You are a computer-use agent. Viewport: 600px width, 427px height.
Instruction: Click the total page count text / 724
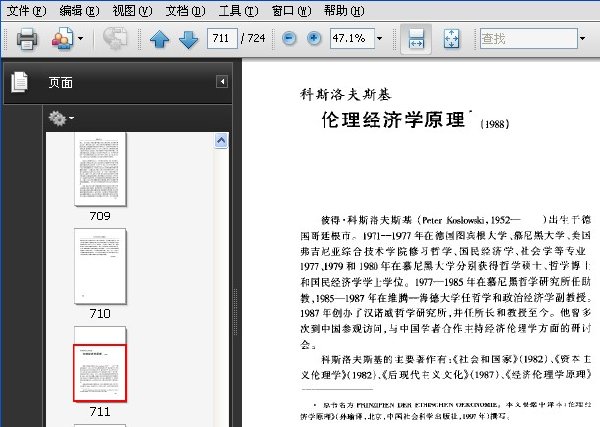tap(253, 38)
